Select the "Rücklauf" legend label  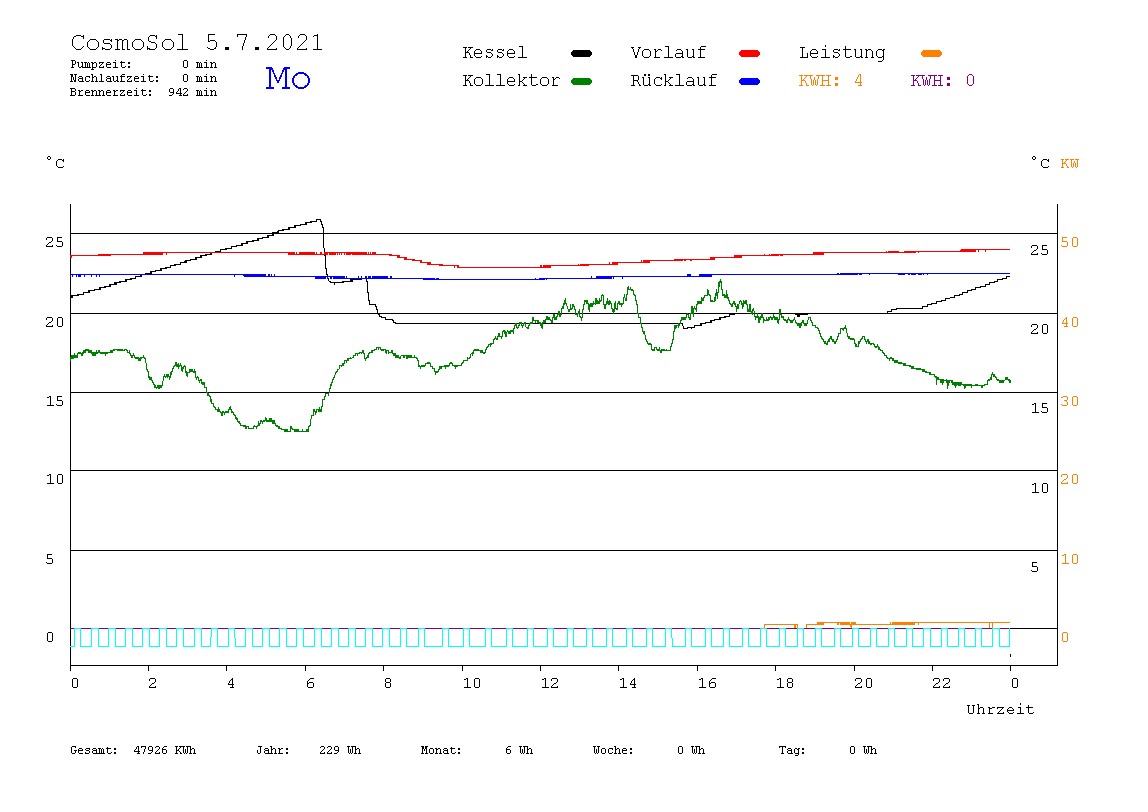point(674,81)
